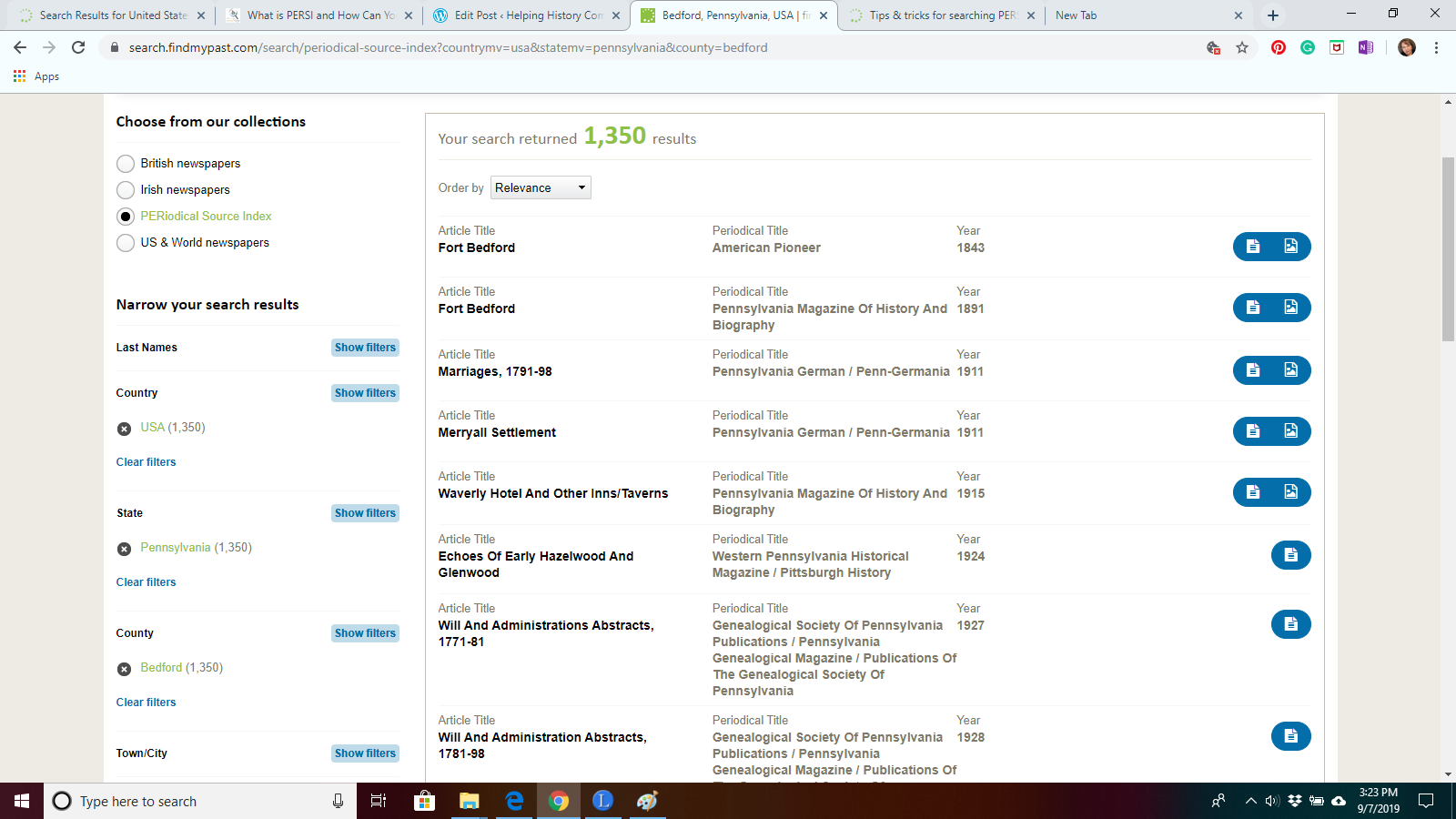The image size is (1456, 819).
Task: Select the Irish newspapers radio button
Action: click(x=126, y=190)
